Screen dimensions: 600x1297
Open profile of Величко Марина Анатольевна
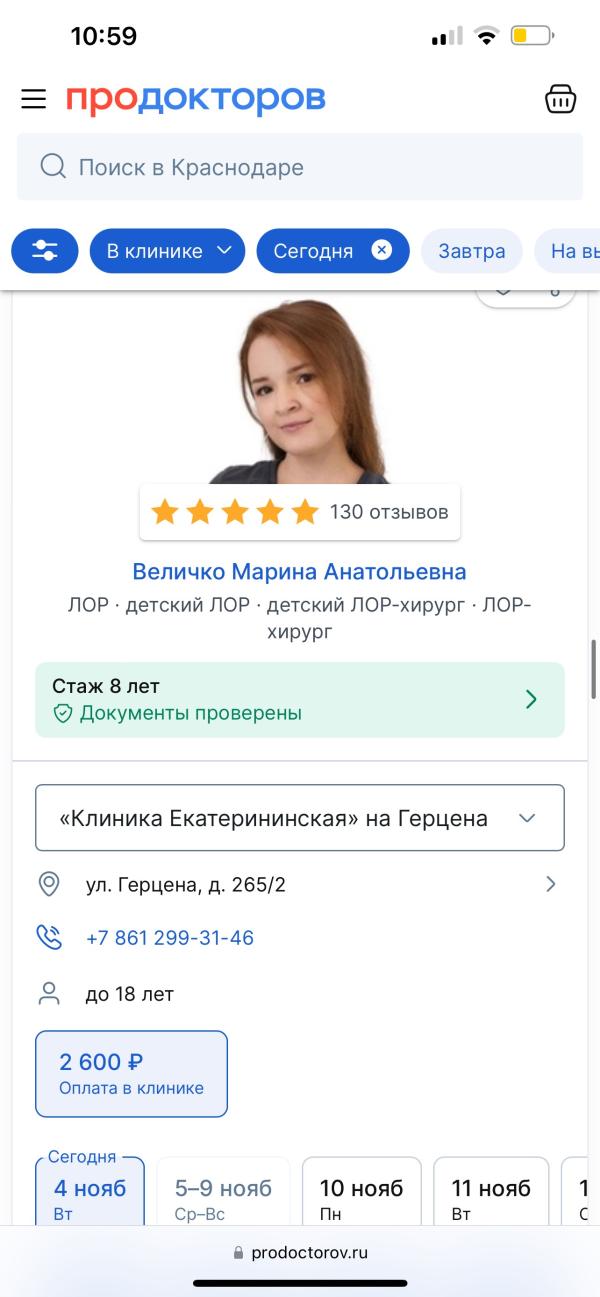point(300,571)
